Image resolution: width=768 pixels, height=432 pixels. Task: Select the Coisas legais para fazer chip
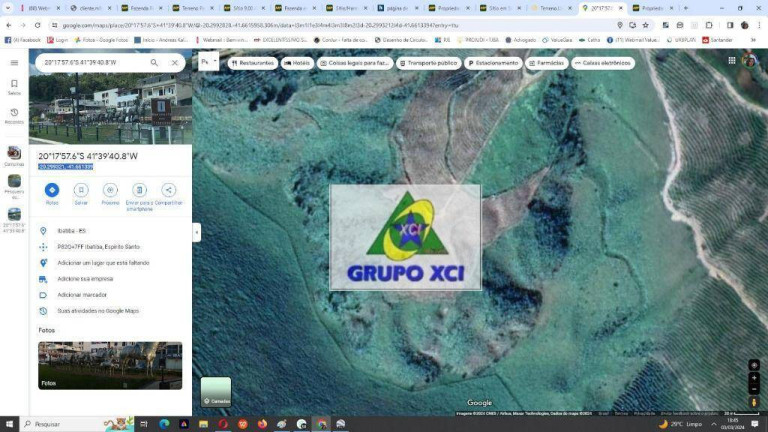(355, 63)
